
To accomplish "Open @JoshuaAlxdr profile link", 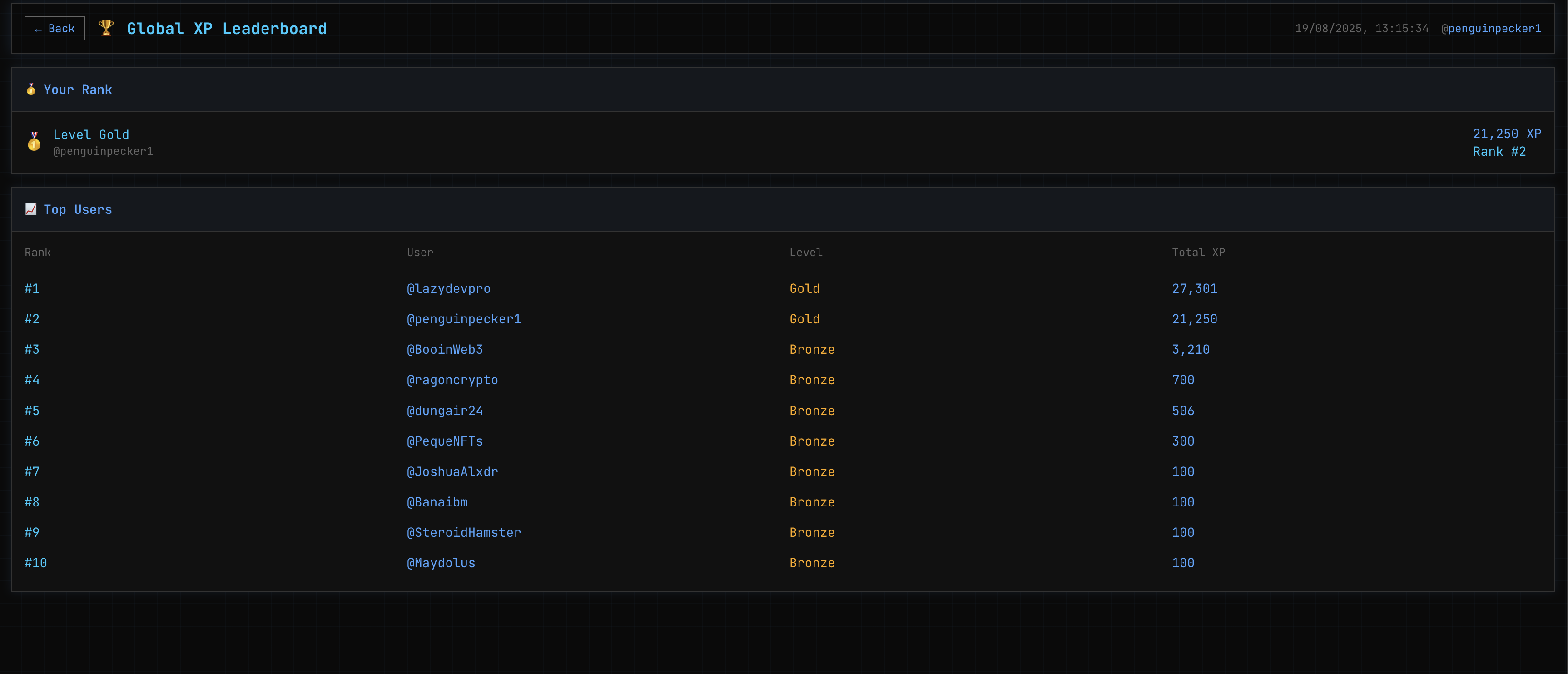I will click(452, 472).
